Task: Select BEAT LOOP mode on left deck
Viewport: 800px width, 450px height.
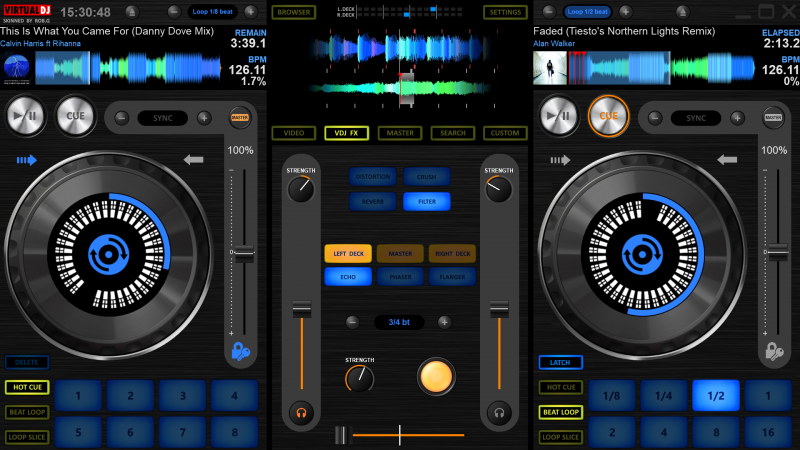Action: pos(28,412)
